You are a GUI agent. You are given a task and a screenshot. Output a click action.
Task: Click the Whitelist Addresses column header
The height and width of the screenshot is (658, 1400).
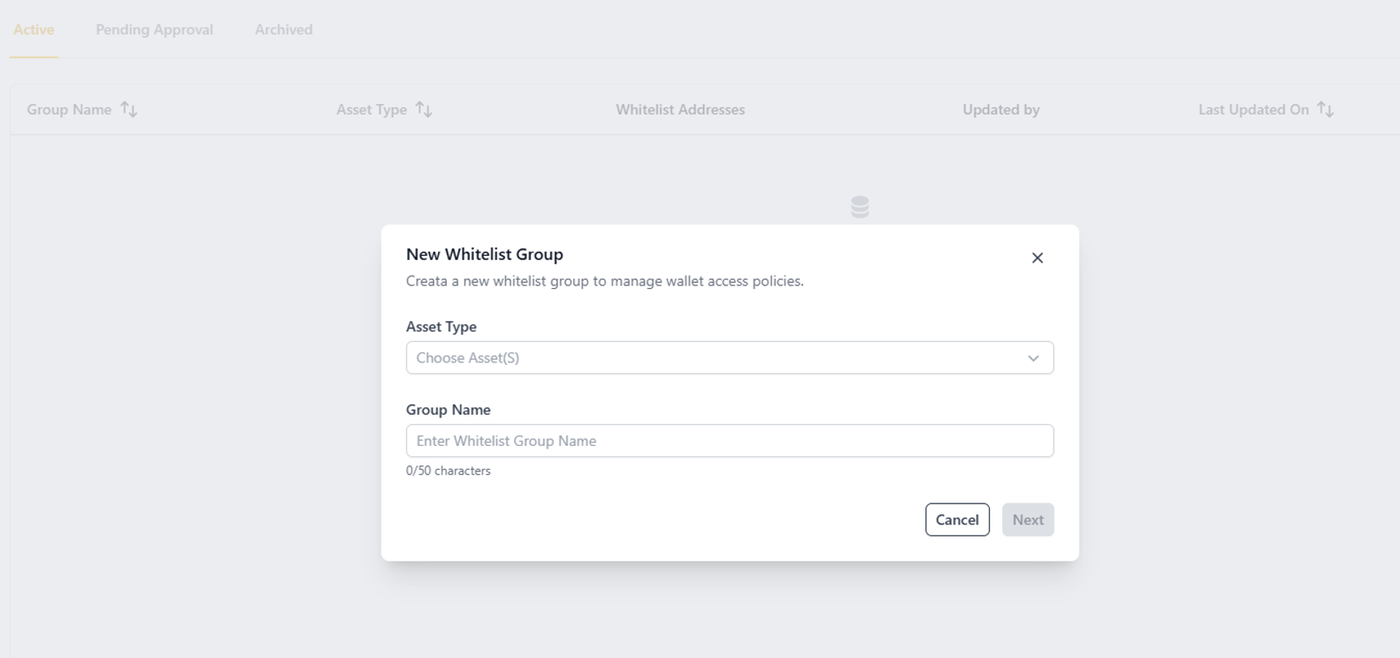click(x=680, y=110)
